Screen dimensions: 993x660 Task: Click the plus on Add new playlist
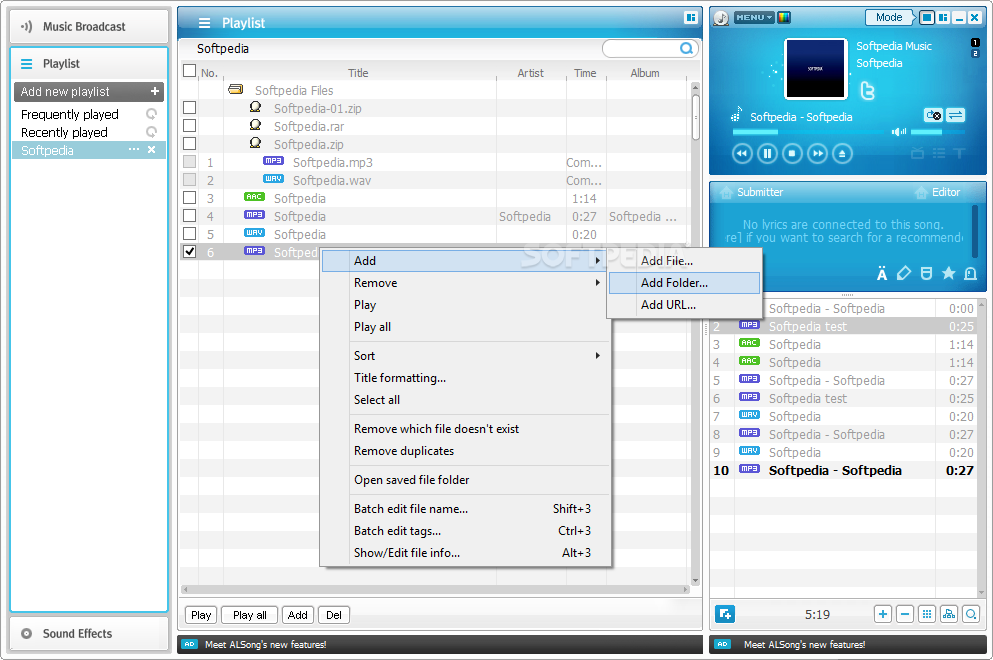tap(155, 91)
